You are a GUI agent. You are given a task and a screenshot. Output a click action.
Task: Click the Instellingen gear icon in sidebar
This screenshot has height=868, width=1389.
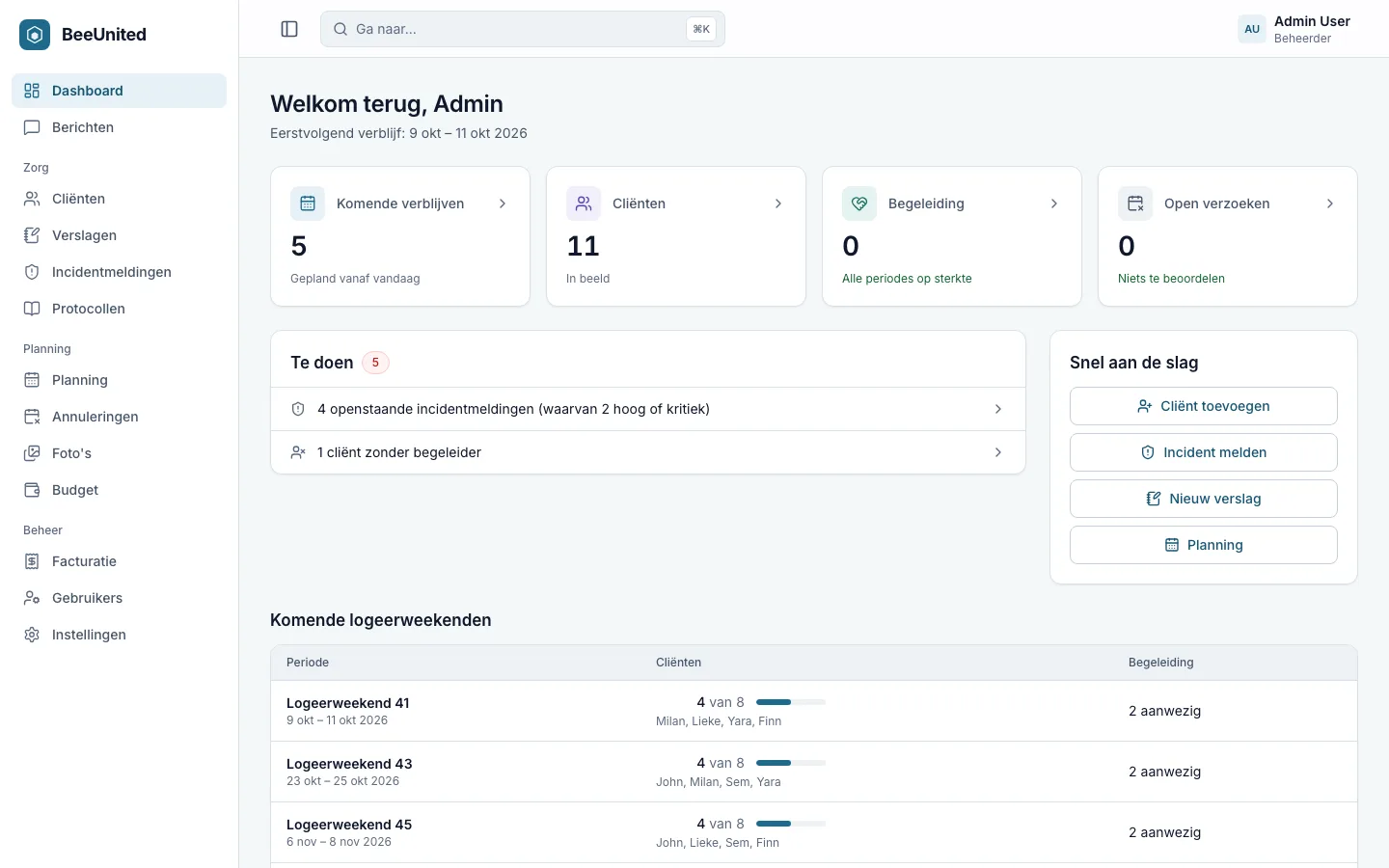32,635
